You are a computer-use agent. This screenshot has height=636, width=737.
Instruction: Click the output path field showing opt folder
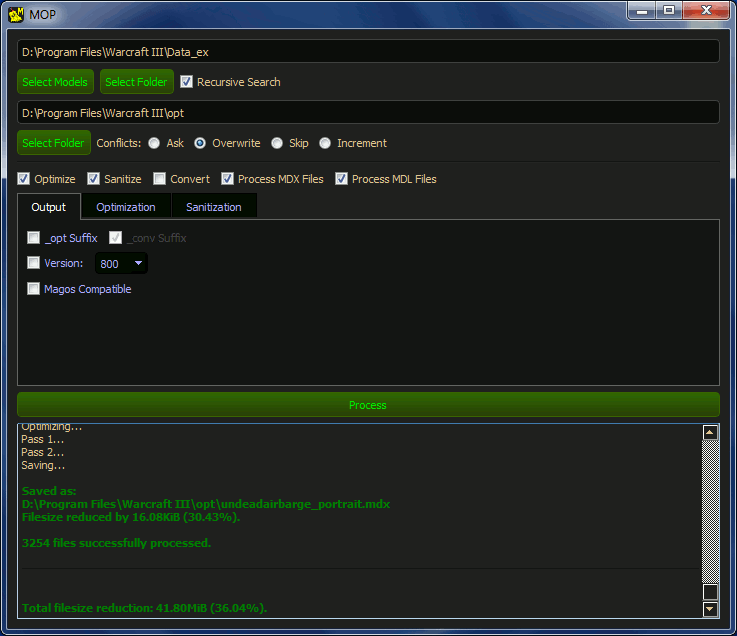click(x=368, y=113)
